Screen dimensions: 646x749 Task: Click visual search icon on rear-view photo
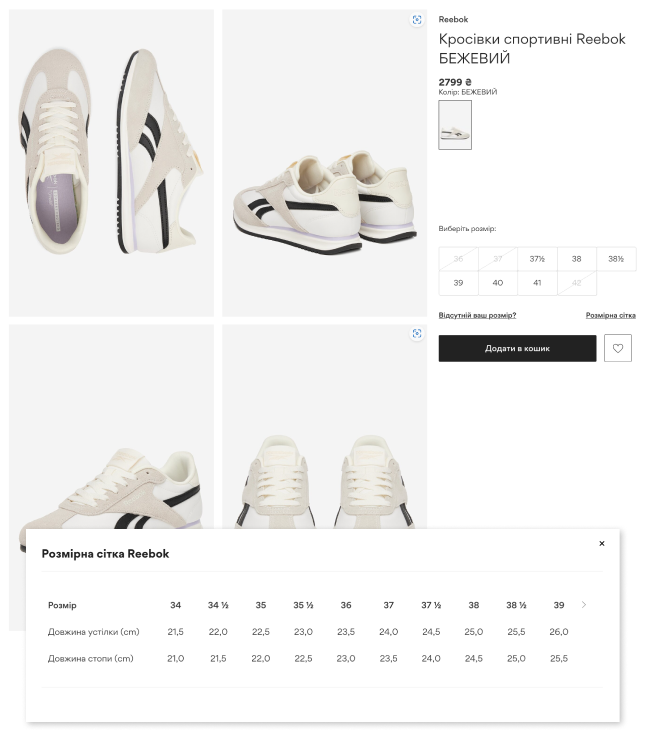(417, 333)
